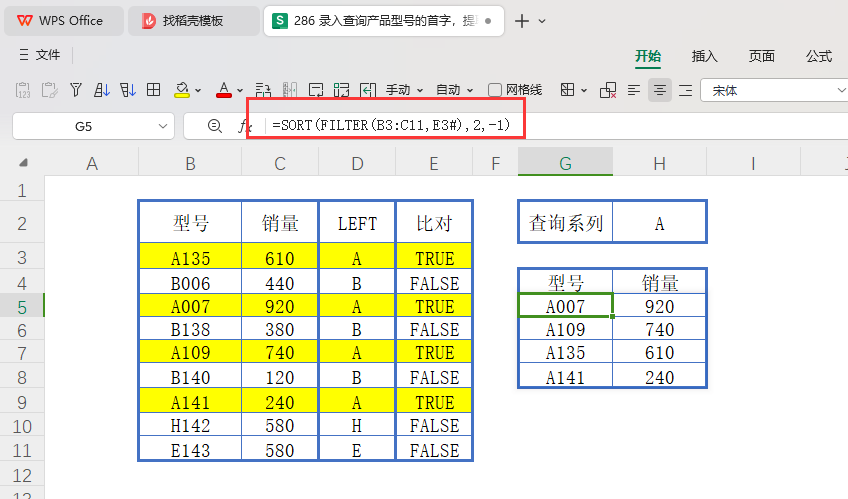Click the borders grid icon
848x499 pixels.
tap(567, 90)
